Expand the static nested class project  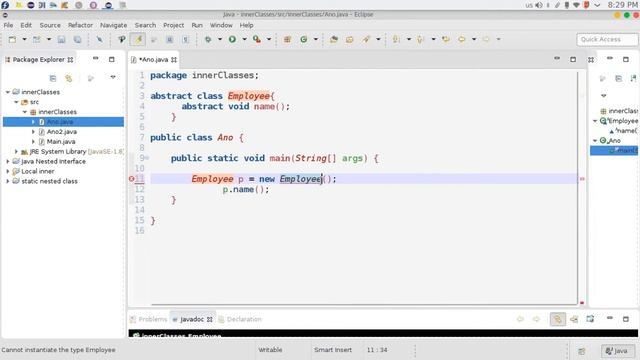click(8, 181)
